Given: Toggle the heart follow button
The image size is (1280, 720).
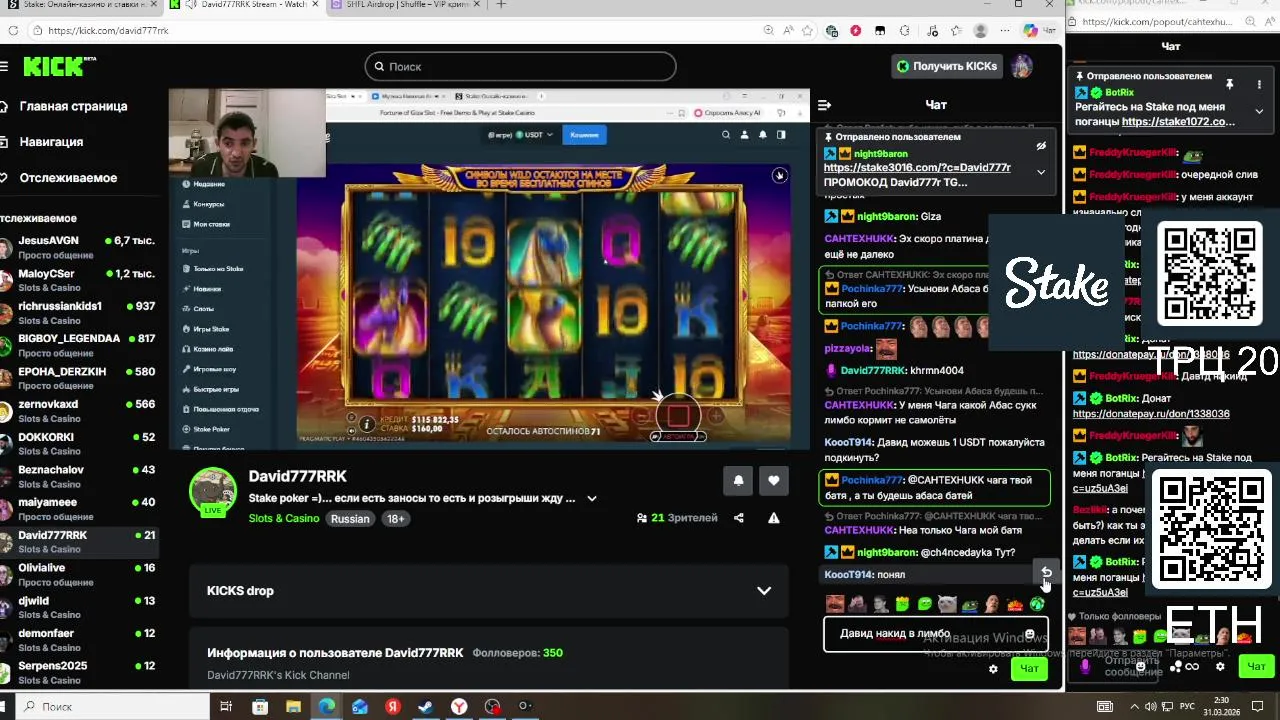Looking at the screenshot, I should [773, 481].
